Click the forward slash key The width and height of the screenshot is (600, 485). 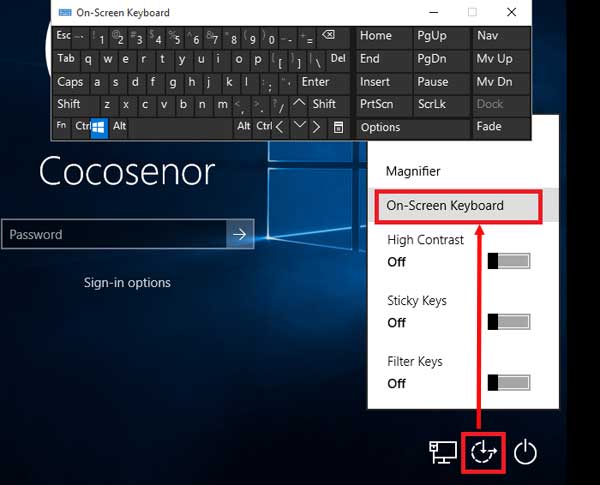279,105
